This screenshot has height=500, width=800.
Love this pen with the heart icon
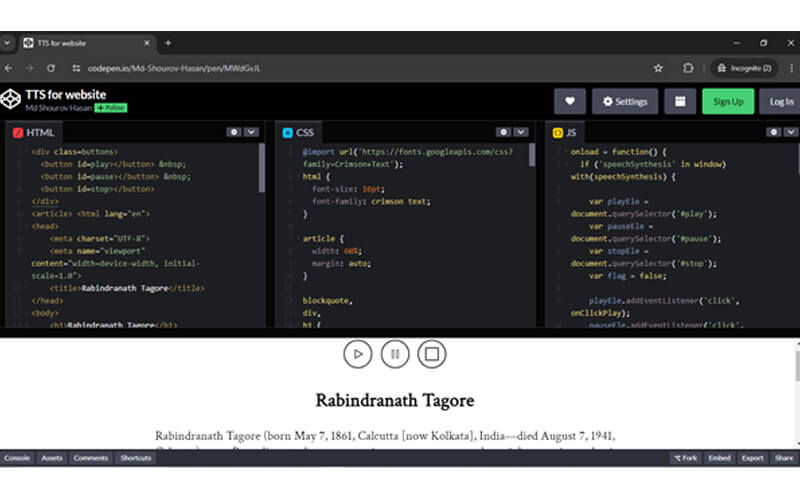click(x=570, y=101)
